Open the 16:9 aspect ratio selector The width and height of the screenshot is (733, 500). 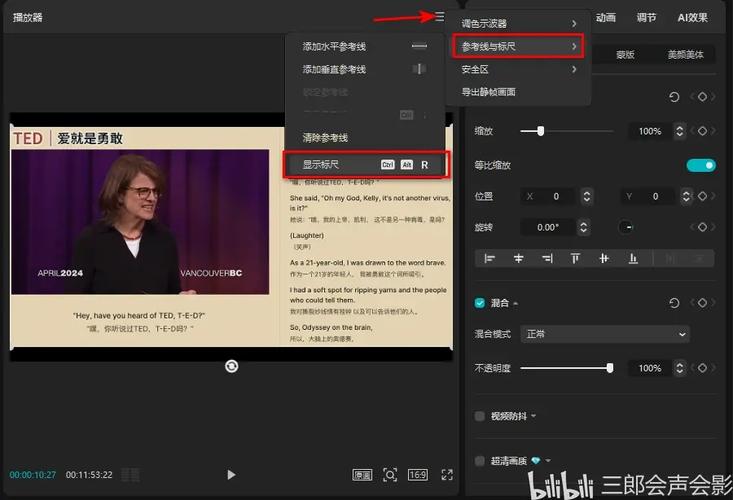[417, 475]
